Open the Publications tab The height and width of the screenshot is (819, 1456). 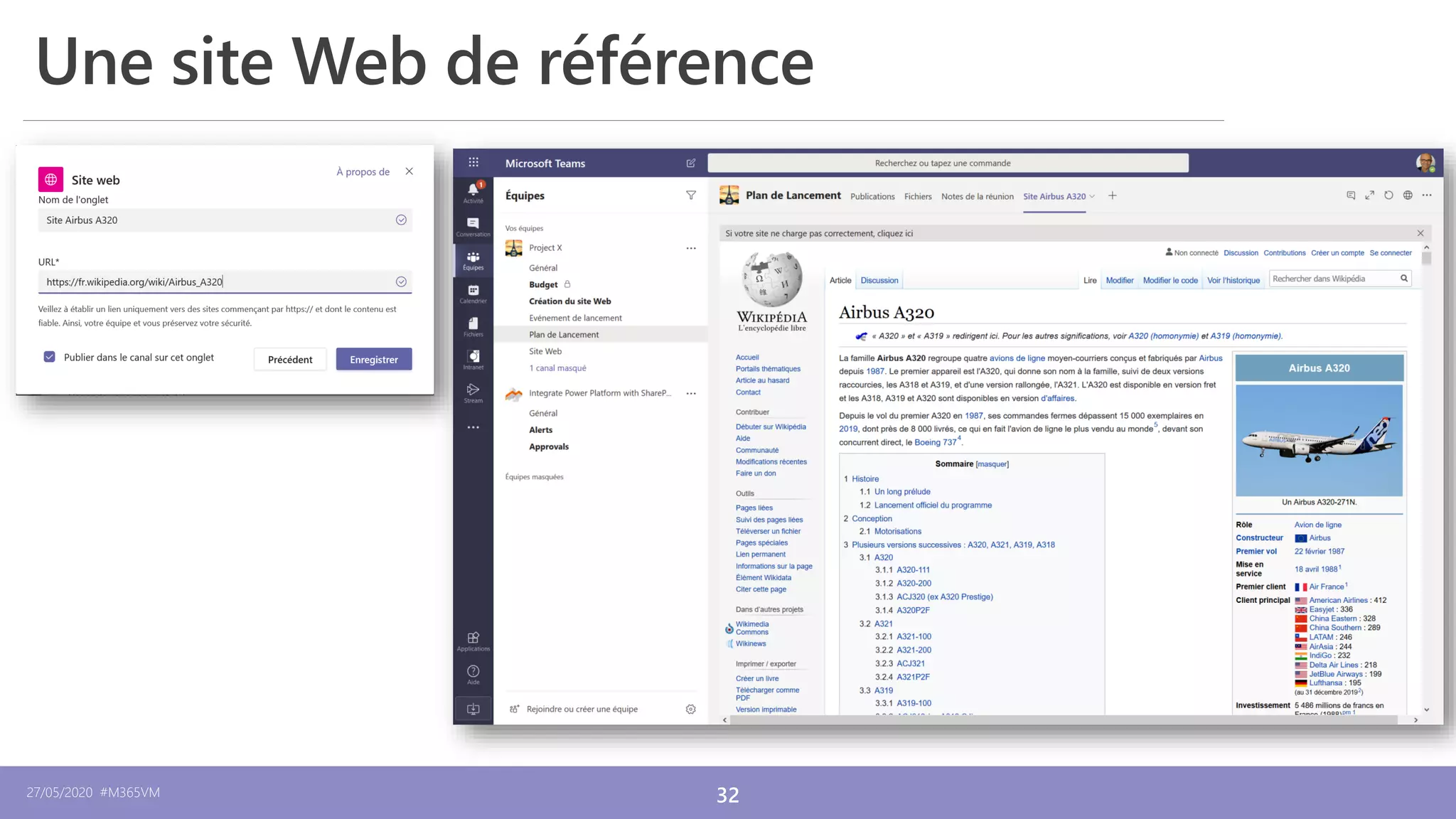tap(872, 196)
